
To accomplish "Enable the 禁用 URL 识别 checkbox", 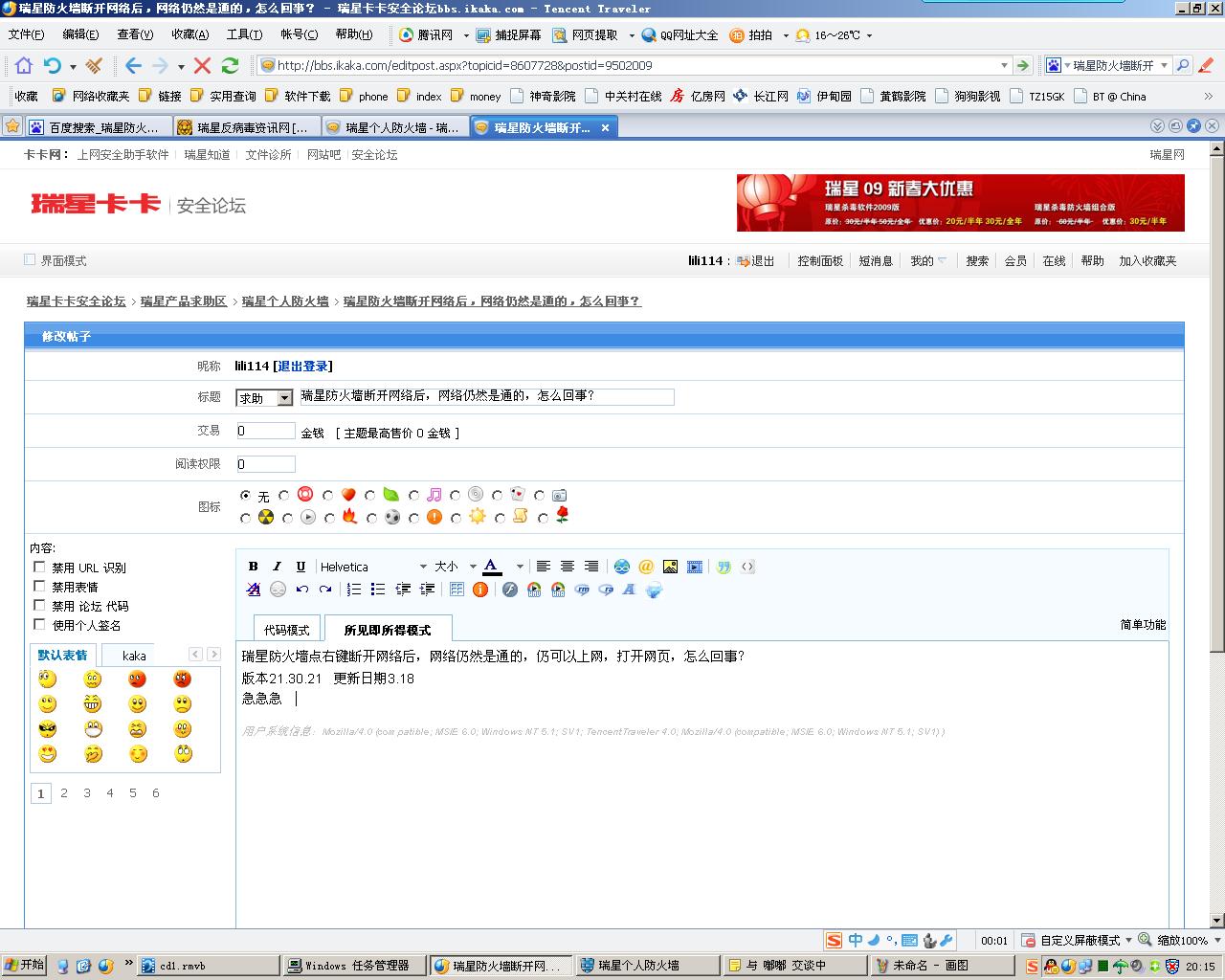I will [x=39, y=567].
